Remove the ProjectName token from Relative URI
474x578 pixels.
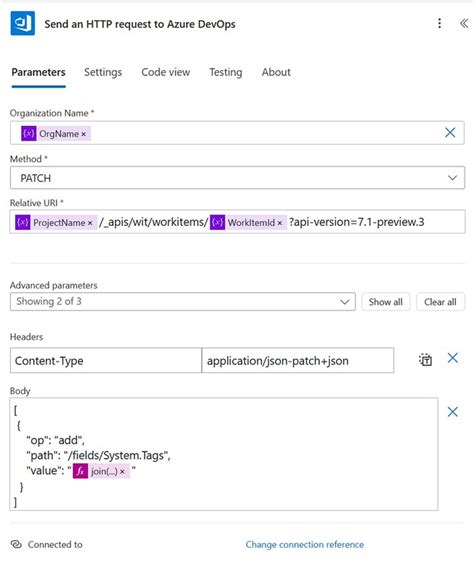[x=90, y=223]
